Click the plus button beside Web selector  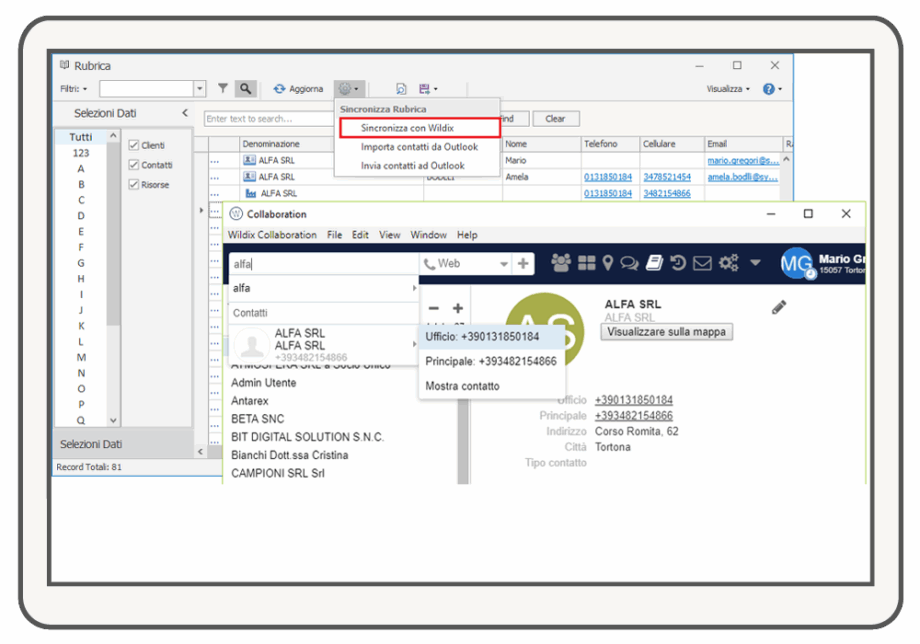523,264
